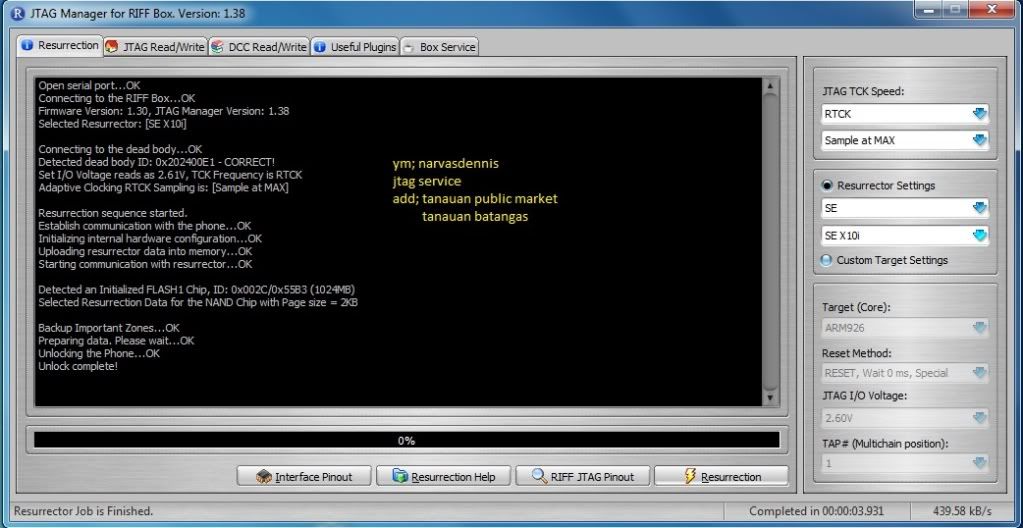Click 'Unlocking the Phone...OK' line

99,353
